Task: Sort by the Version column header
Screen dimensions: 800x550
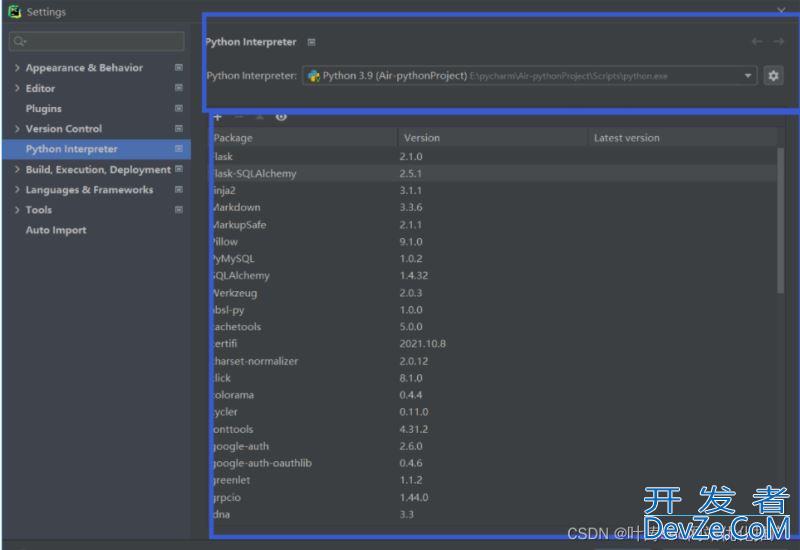Action: [493, 138]
